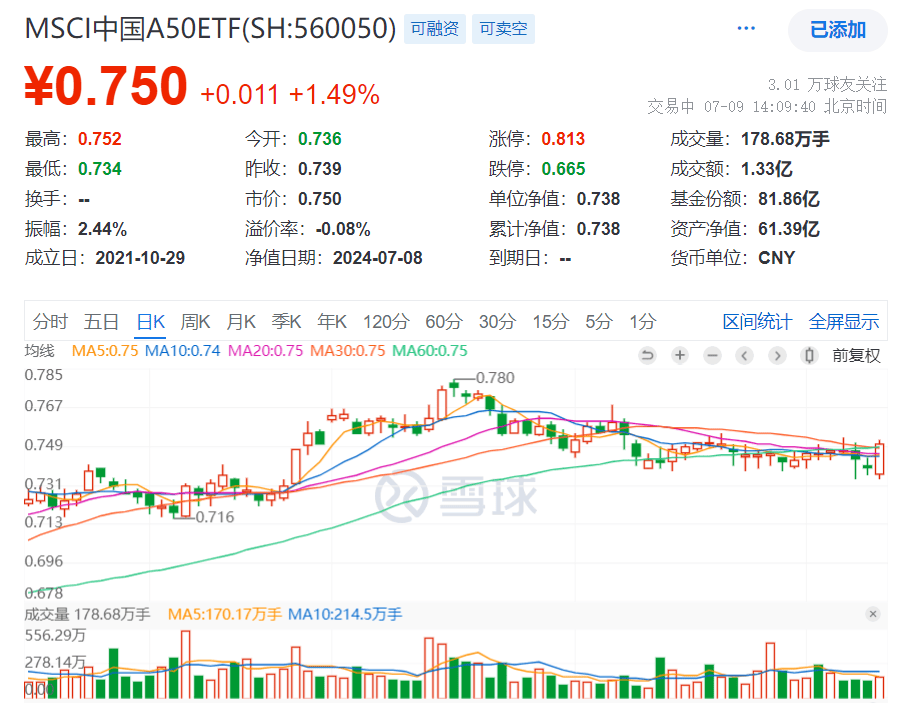
Task: Click the 货币单位 CNY value
Action: pos(777,258)
